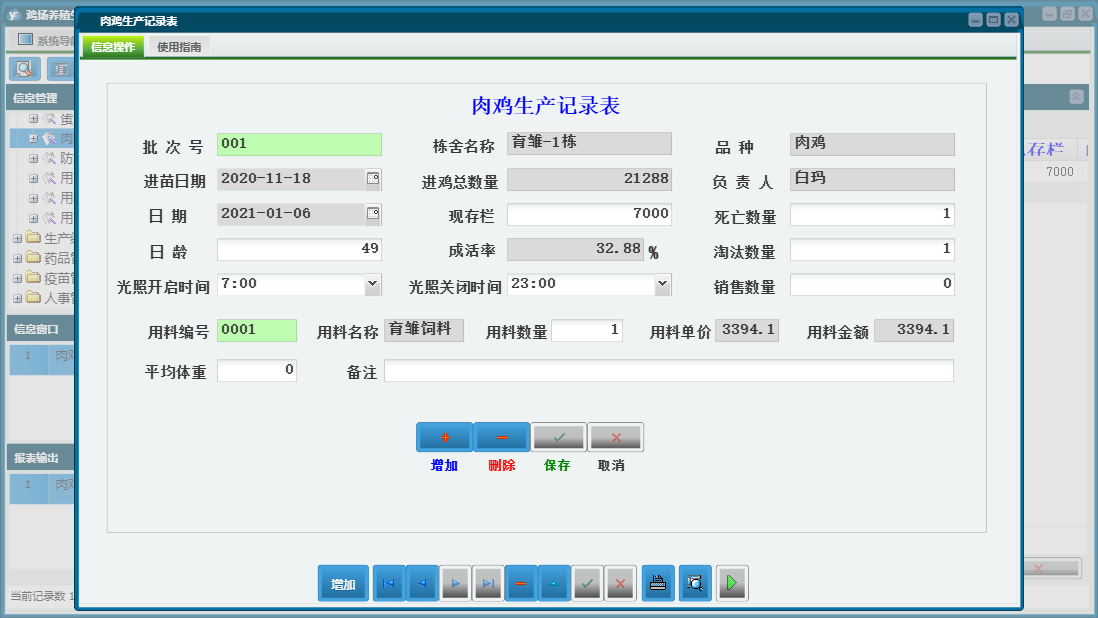Click the red minus icon above 删除 label

point(501,437)
